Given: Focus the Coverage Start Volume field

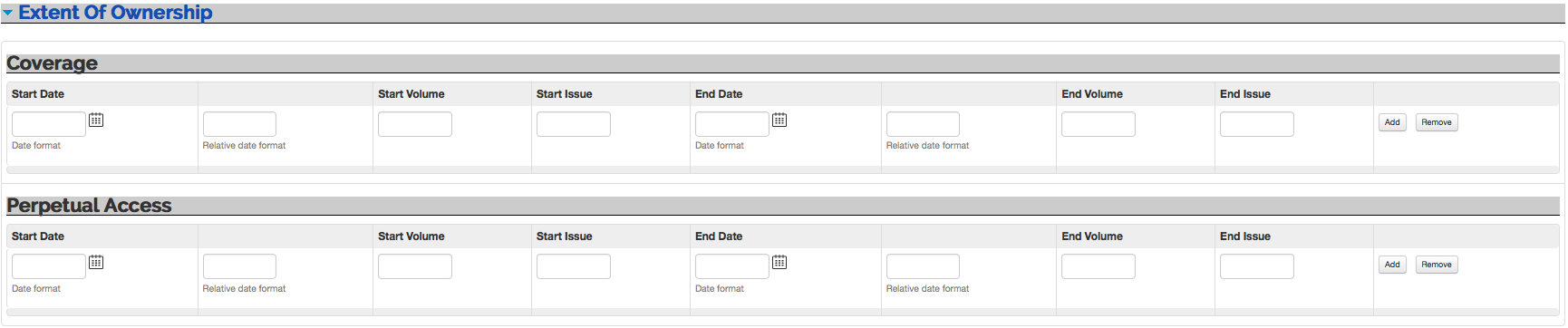Looking at the screenshot, I should click(415, 124).
